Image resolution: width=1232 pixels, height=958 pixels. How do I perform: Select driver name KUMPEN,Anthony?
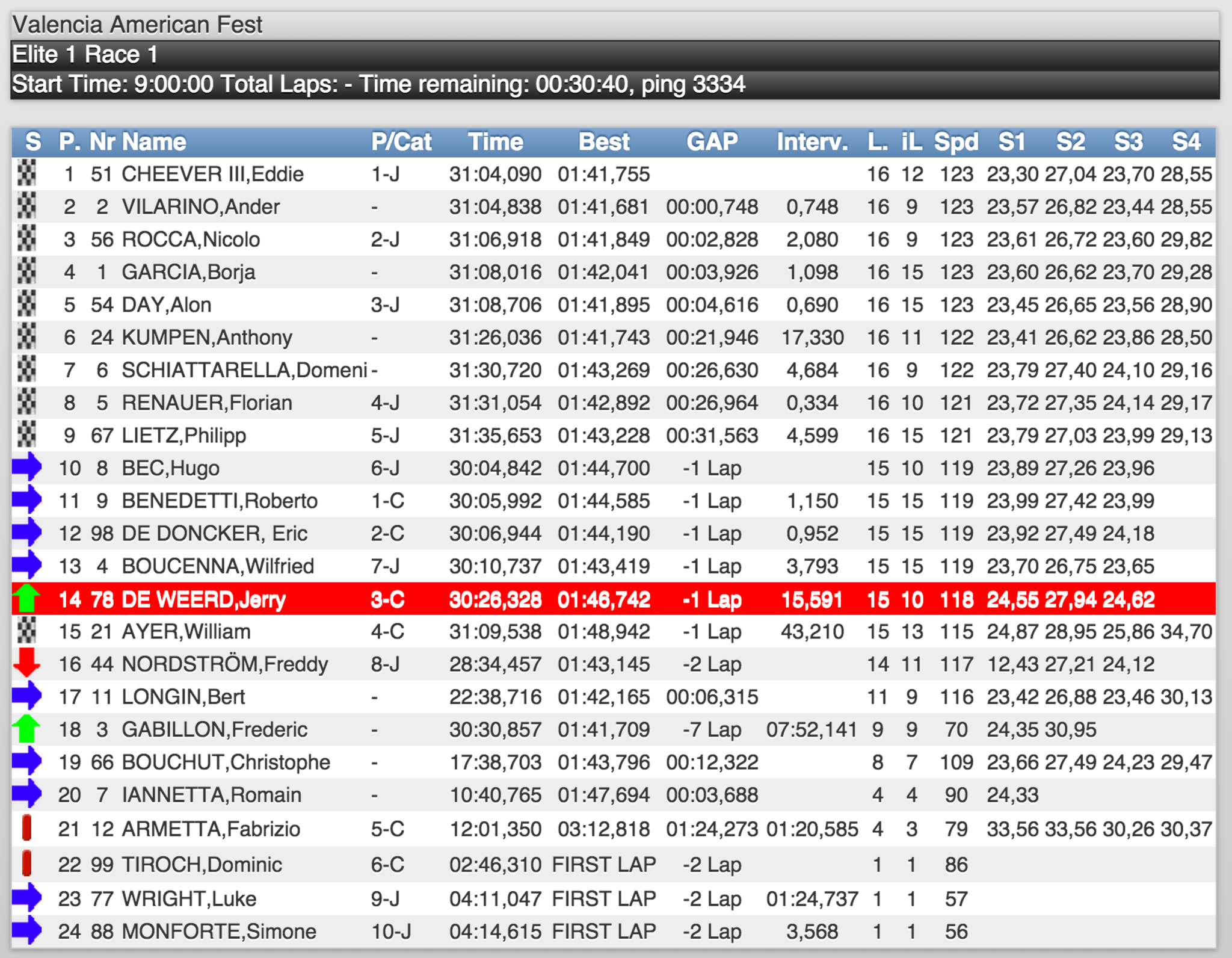coord(207,338)
